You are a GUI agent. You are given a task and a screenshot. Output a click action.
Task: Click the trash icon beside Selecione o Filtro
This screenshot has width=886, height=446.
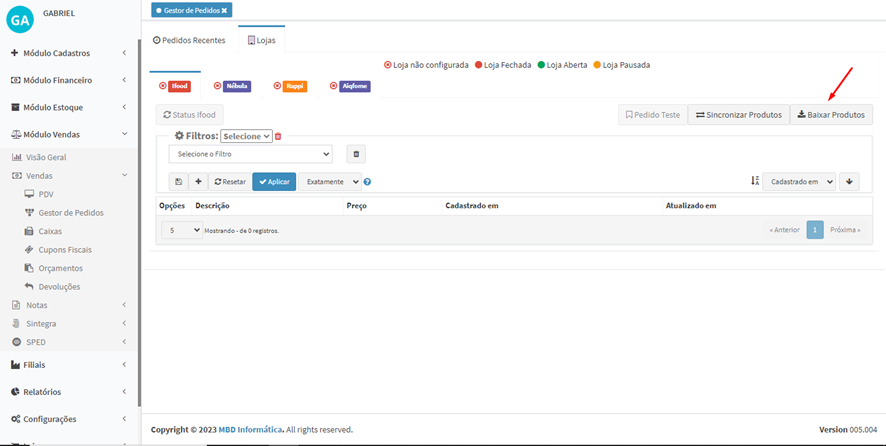pos(357,154)
